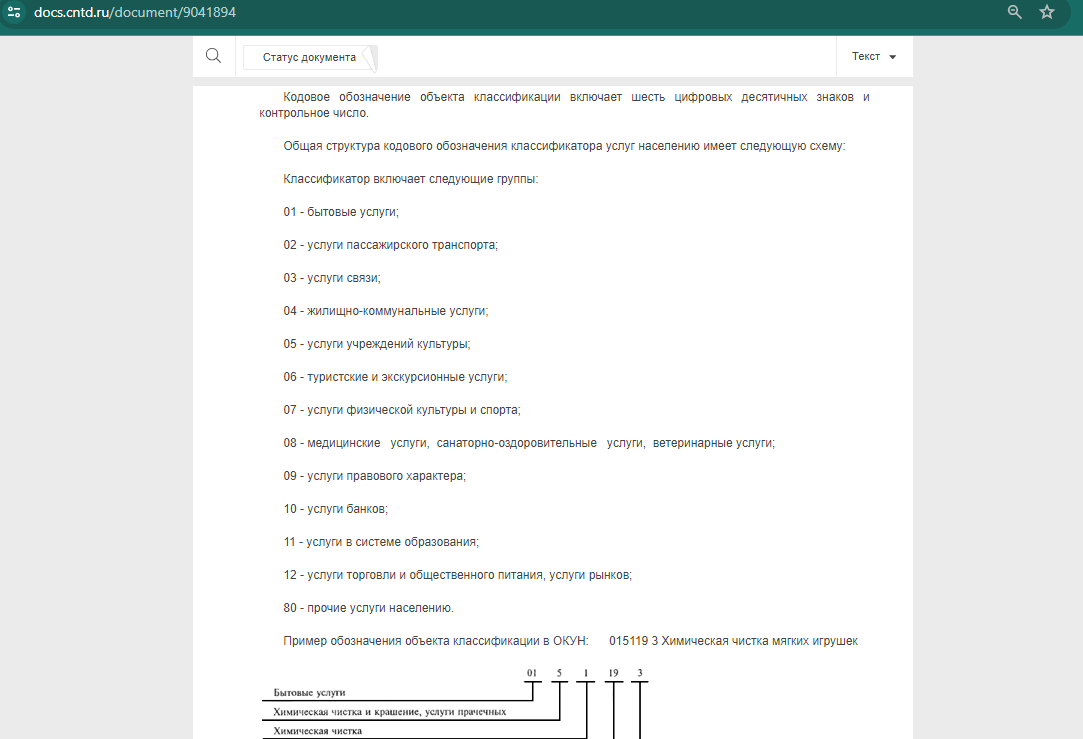1083x739 pixels.
Task: Click the '19' code segment in diagram
Action: (x=613, y=672)
